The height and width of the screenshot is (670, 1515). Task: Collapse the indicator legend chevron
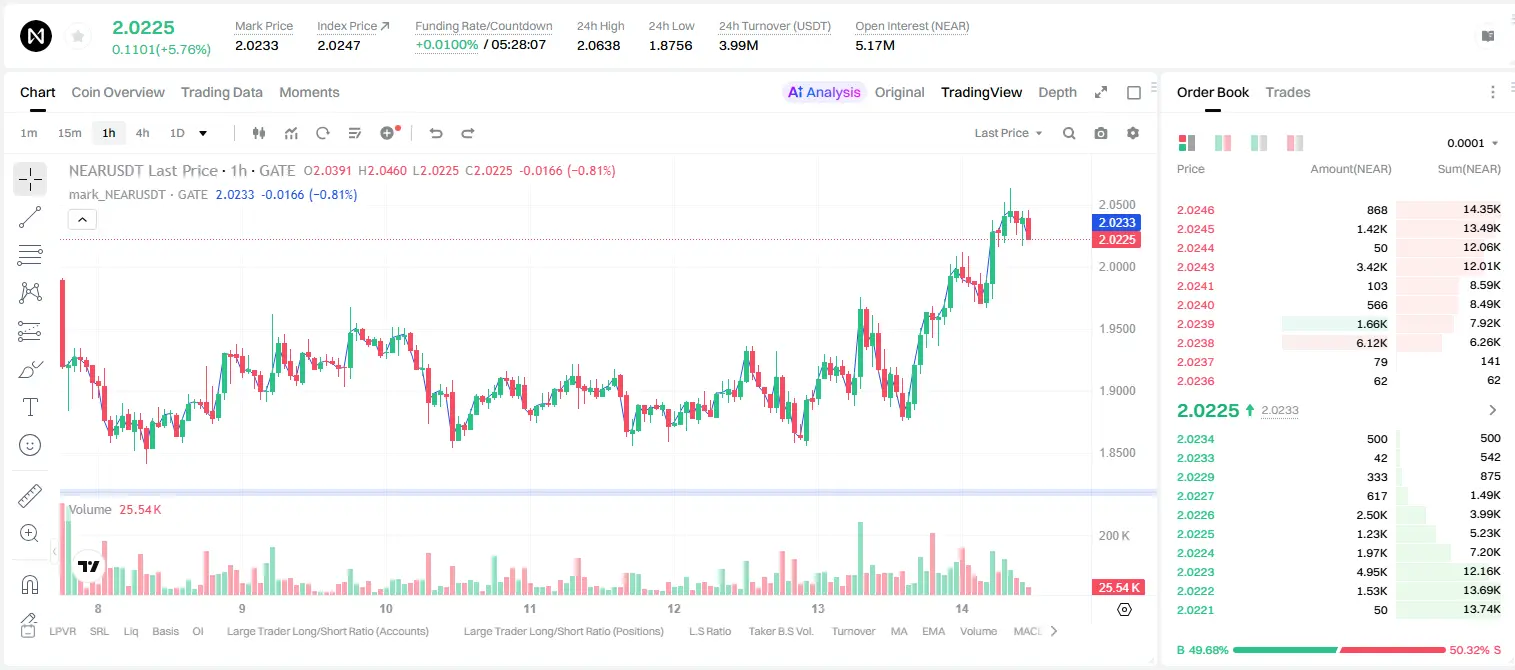pos(82,219)
